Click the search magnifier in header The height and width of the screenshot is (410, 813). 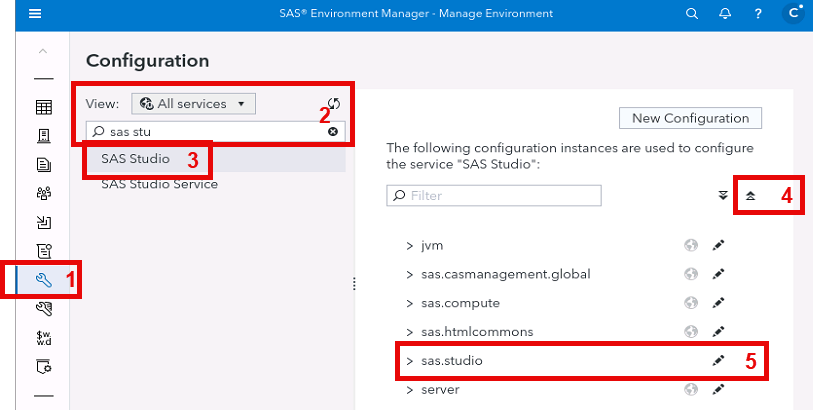point(692,14)
